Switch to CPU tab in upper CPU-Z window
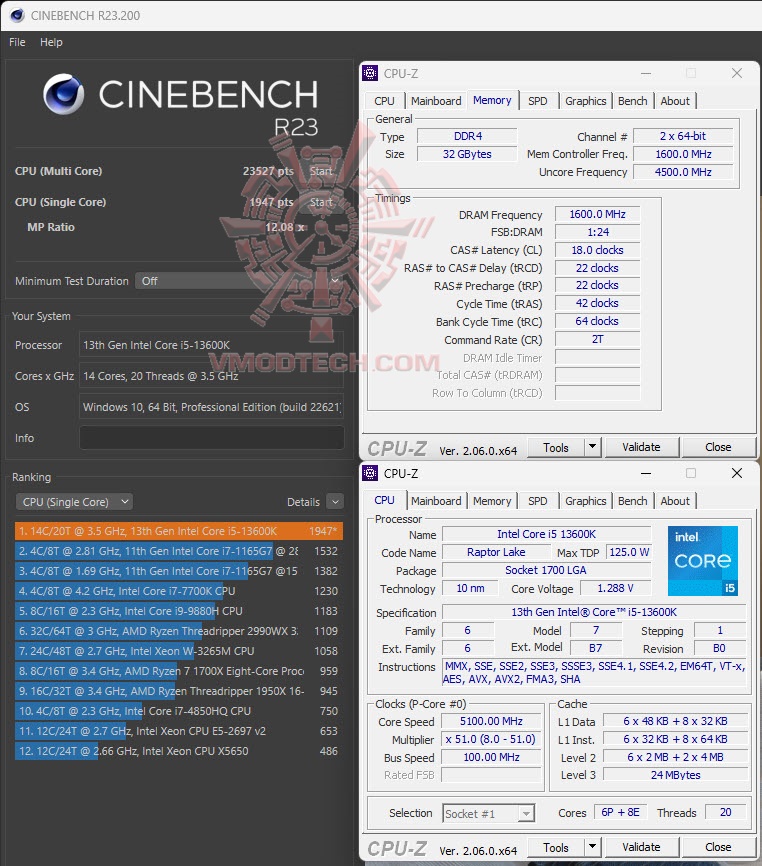 [384, 101]
